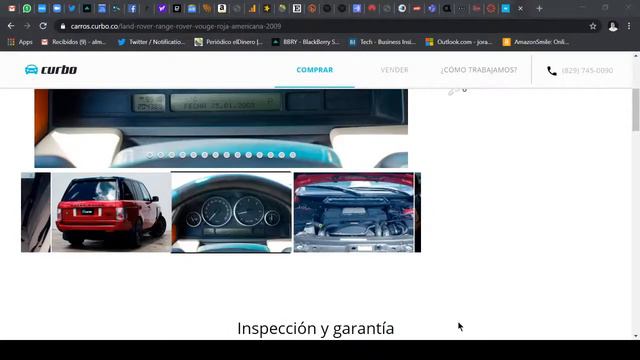Select the fifth carousel dot
The width and height of the screenshot is (640, 360).
[x=194, y=155]
